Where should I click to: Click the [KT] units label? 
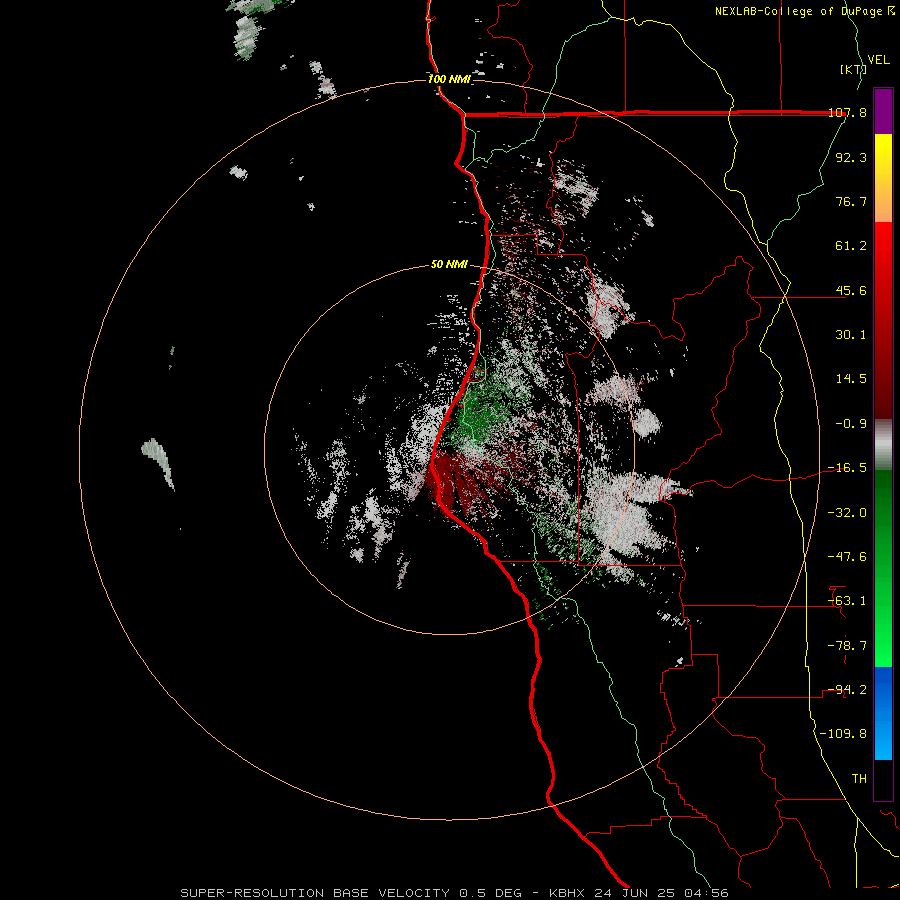click(853, 69)
